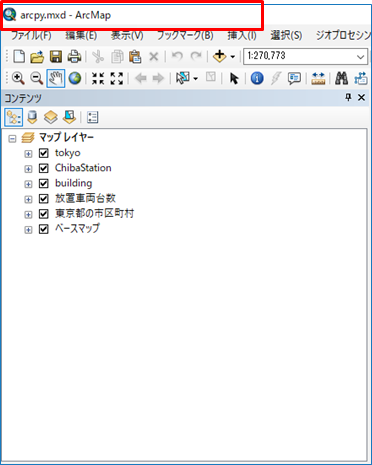372x465 pixels.
Task: Expand the 東京都の市区町村 layer node
Action: 28,215
